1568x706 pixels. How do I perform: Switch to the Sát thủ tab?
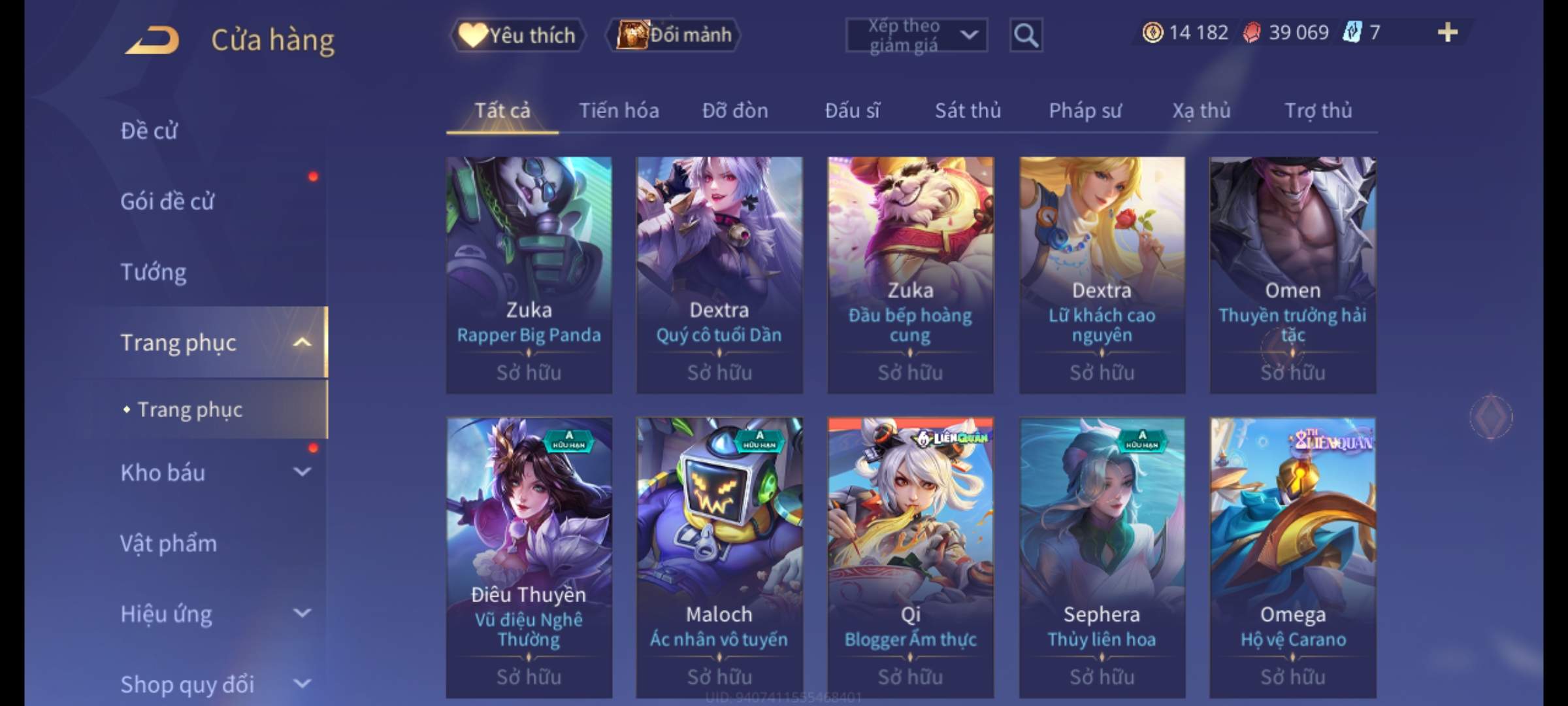pyautogui.click(x=968, y=110)
